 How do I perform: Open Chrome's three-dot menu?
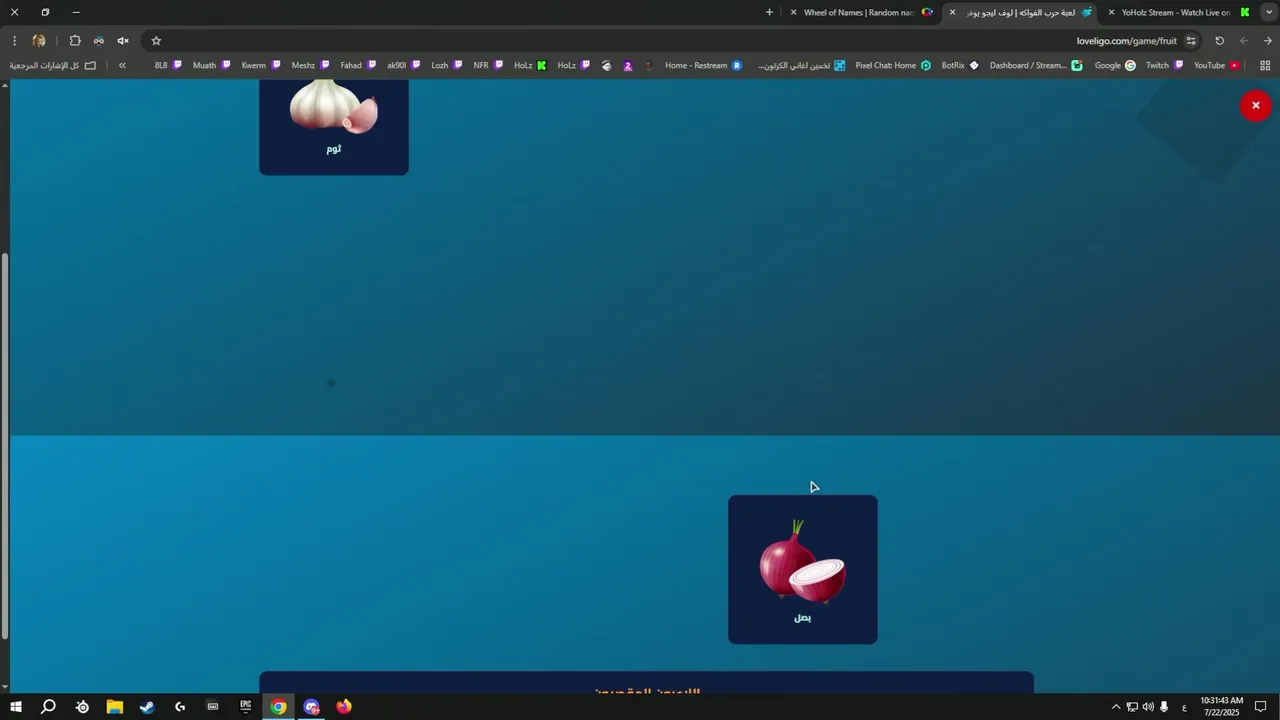tap(14, 41)
